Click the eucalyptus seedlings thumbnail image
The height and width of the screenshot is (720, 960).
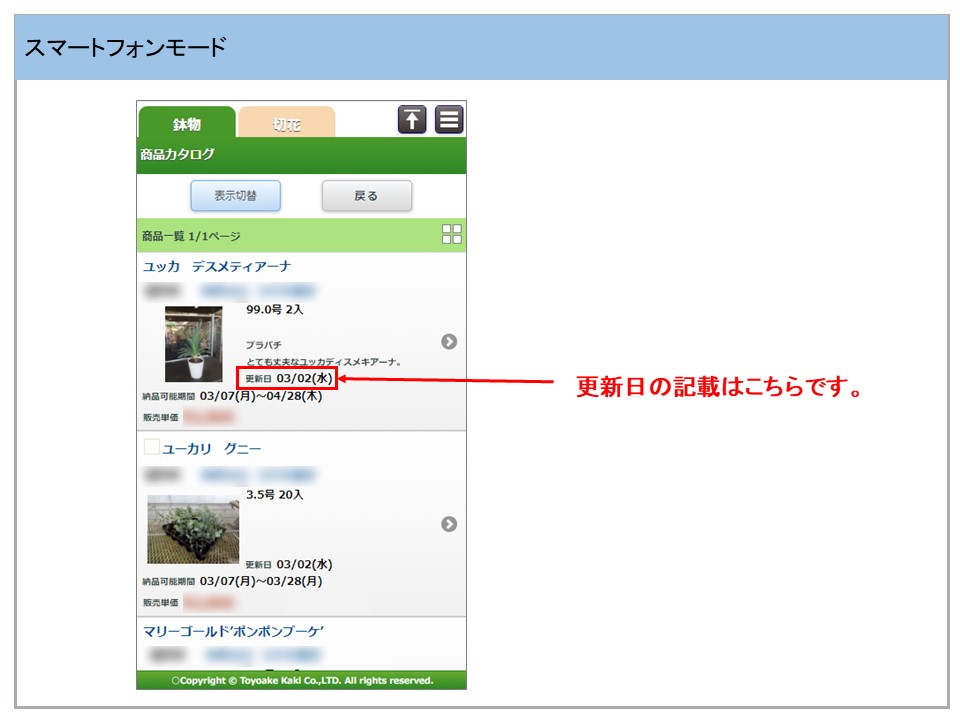tap(193, 529)
